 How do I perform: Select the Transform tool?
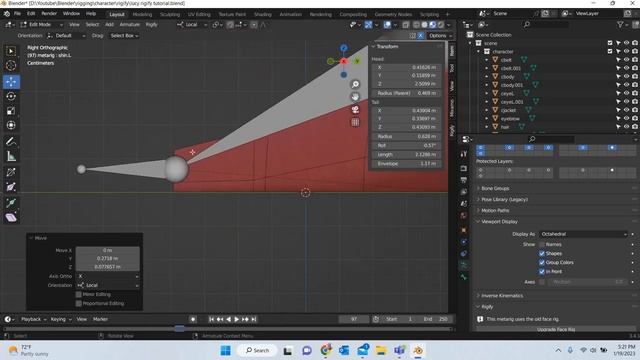[11, 125]
